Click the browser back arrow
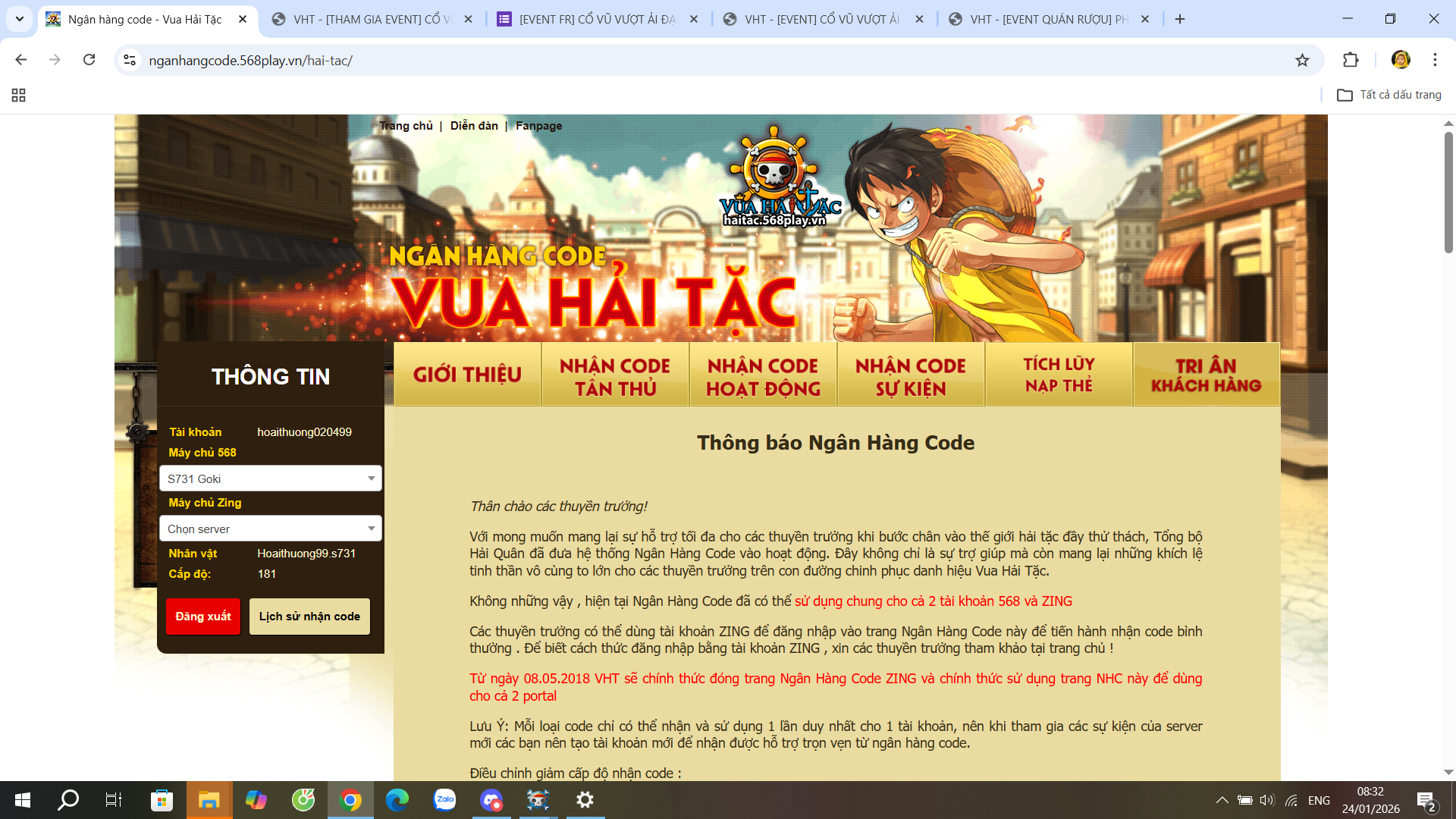The width and height of the screenshot is (1456, 819). pyautogui.click(x=21, y=60)
